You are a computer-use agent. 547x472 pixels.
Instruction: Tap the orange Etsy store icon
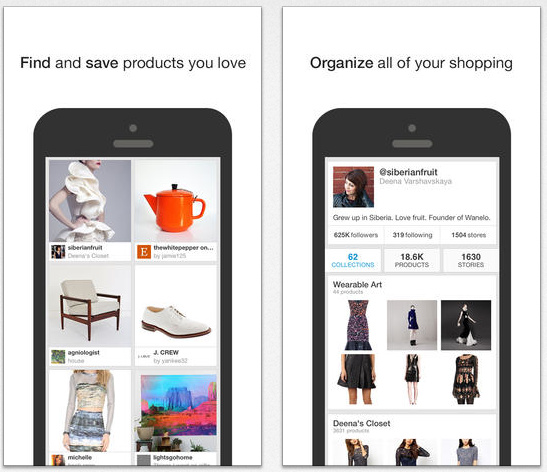(x=144, y=252)
